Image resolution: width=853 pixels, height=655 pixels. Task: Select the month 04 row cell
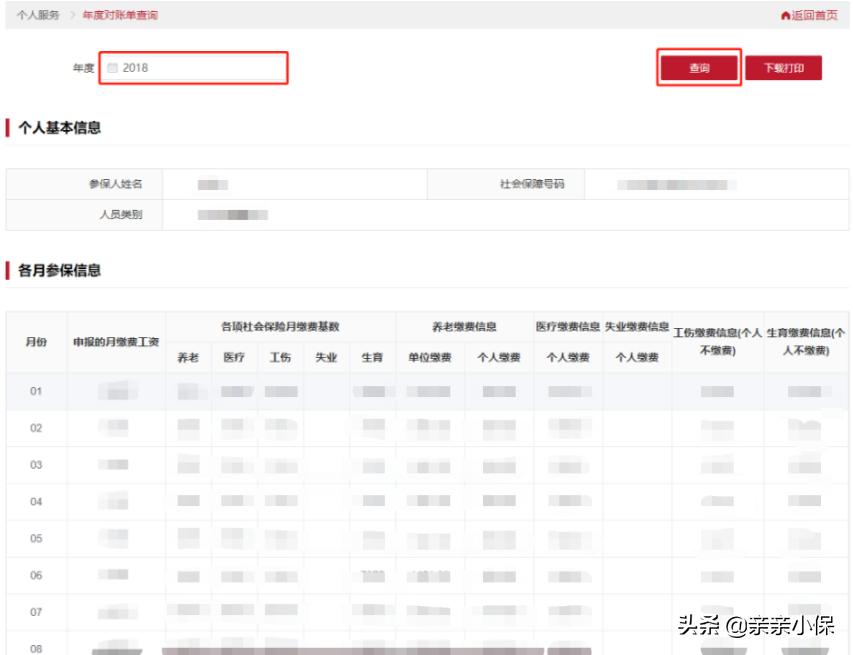pyautogui.click(x=36, y=502)
